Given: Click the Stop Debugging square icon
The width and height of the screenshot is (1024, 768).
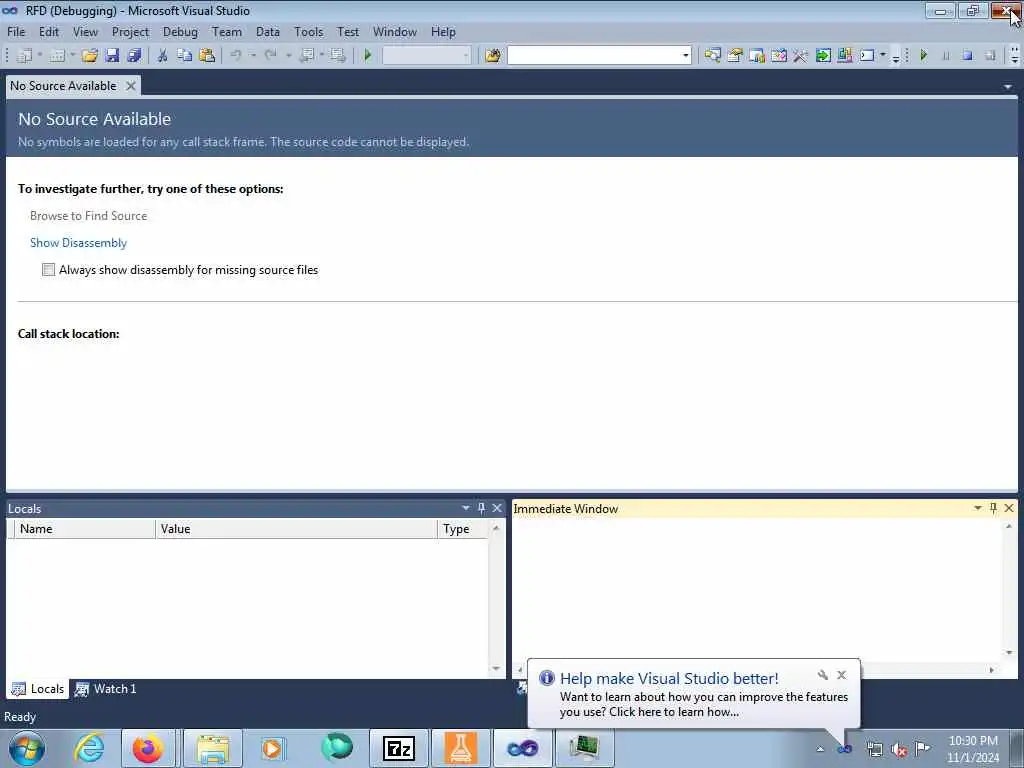Looking at the screenshot, I should [968, 56].
